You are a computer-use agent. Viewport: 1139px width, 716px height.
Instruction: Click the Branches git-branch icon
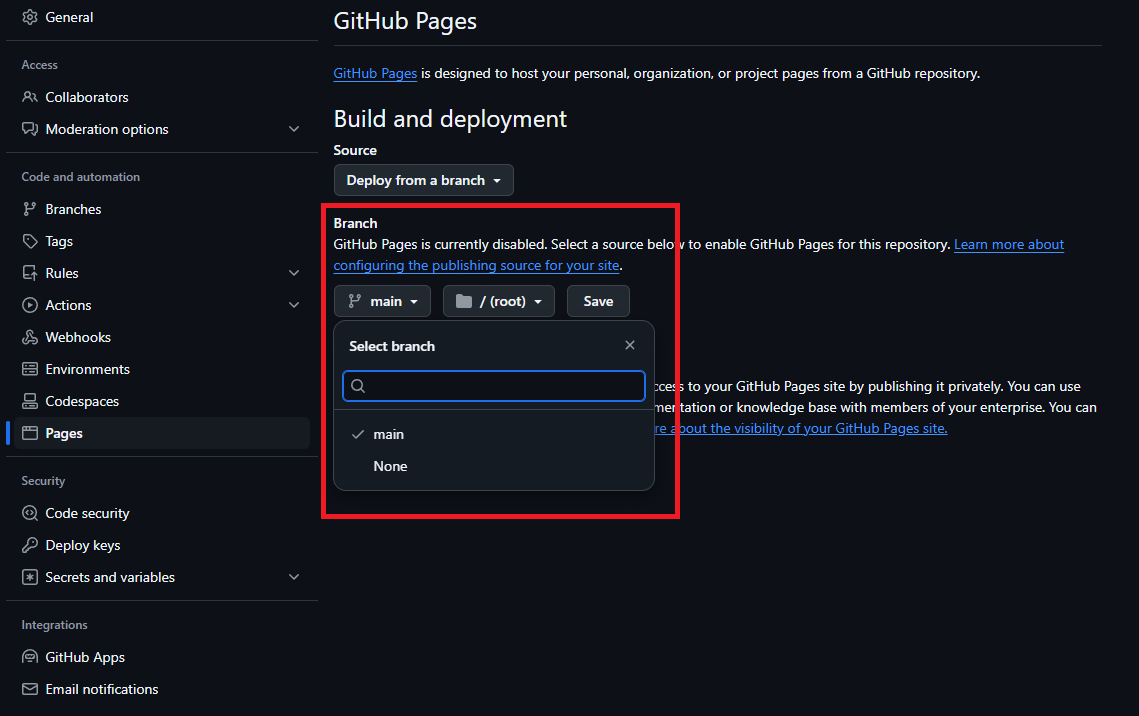[30, 209]
